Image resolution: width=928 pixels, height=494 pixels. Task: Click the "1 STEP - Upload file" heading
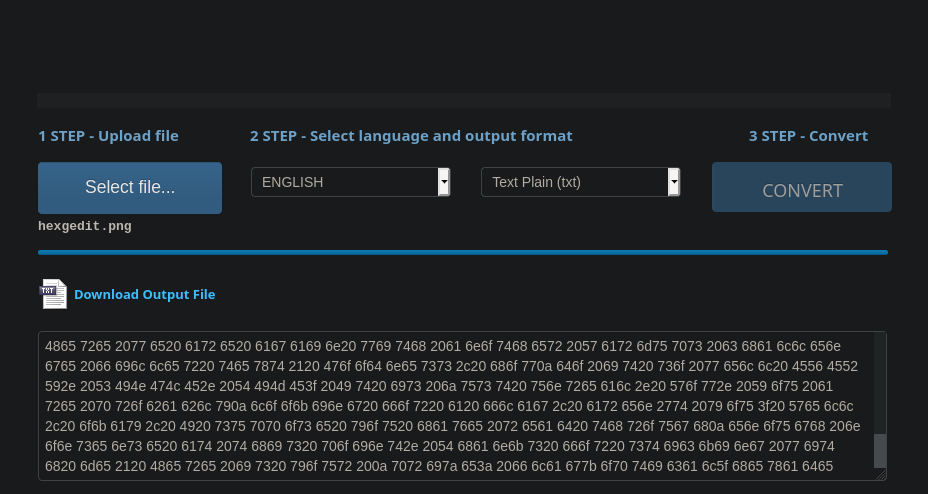click(x=108, y=136)
